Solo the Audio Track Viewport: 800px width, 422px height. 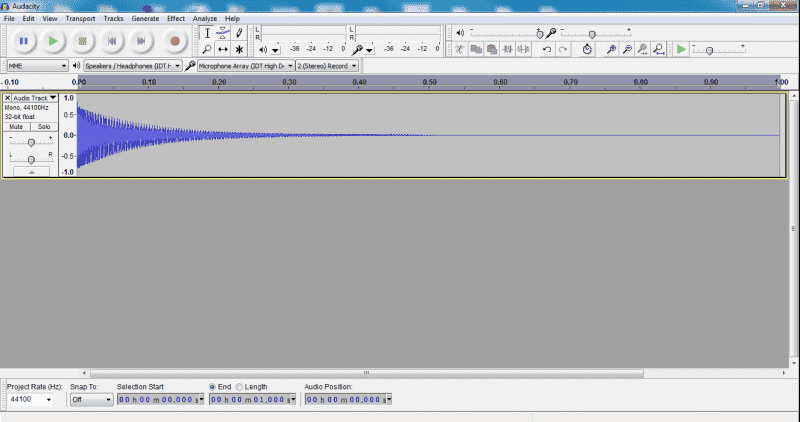coord(43,127)
